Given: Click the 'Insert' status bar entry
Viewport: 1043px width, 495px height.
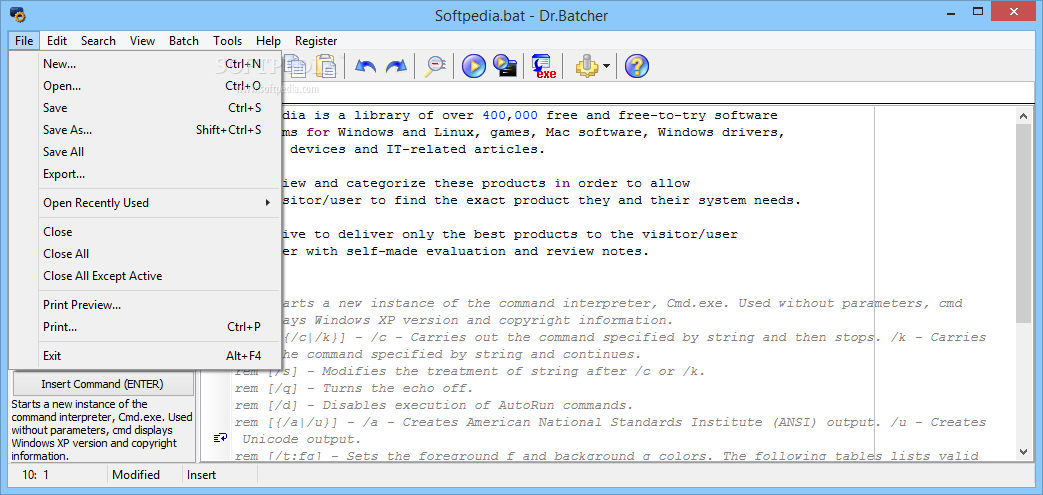Looking at the screenshot, I should [202, 475].
